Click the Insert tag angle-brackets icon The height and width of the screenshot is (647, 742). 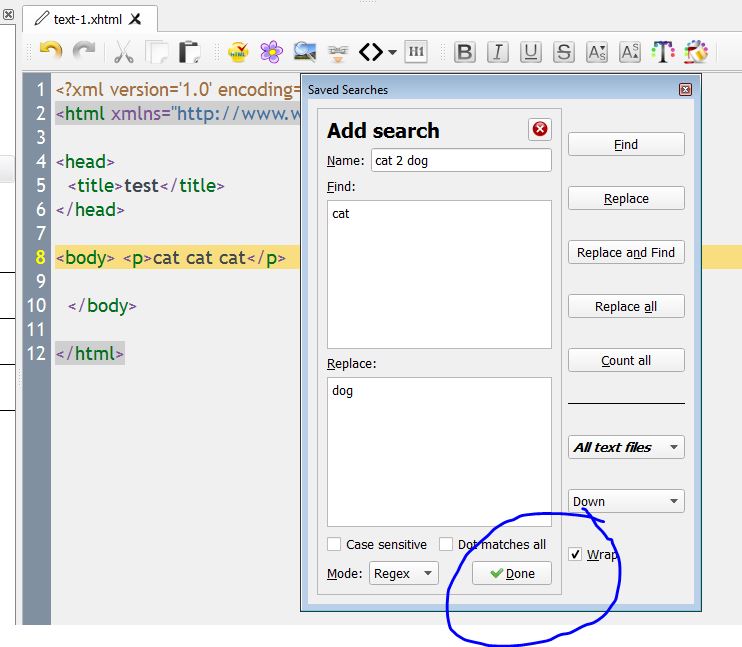coord(371,52)
